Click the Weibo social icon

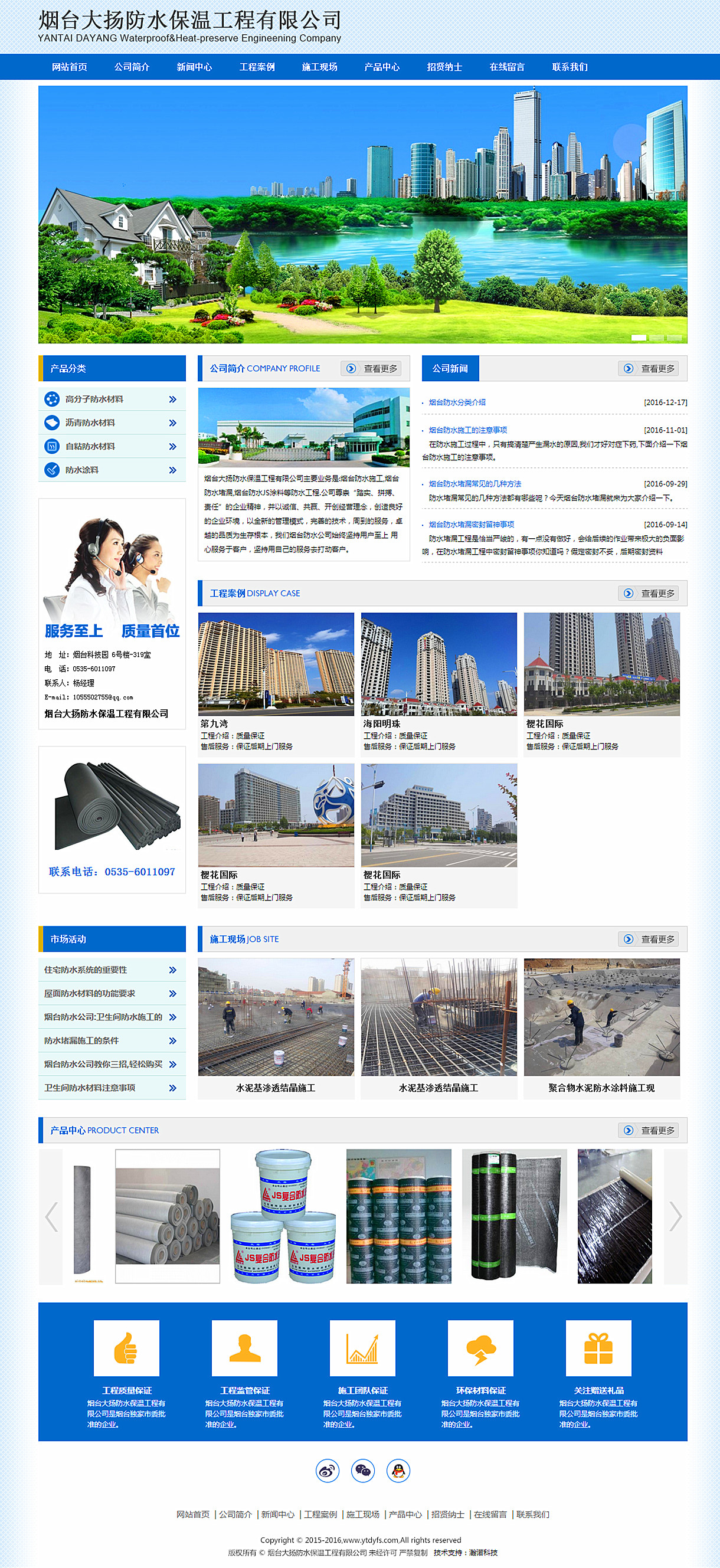(x=328, y=1471)
